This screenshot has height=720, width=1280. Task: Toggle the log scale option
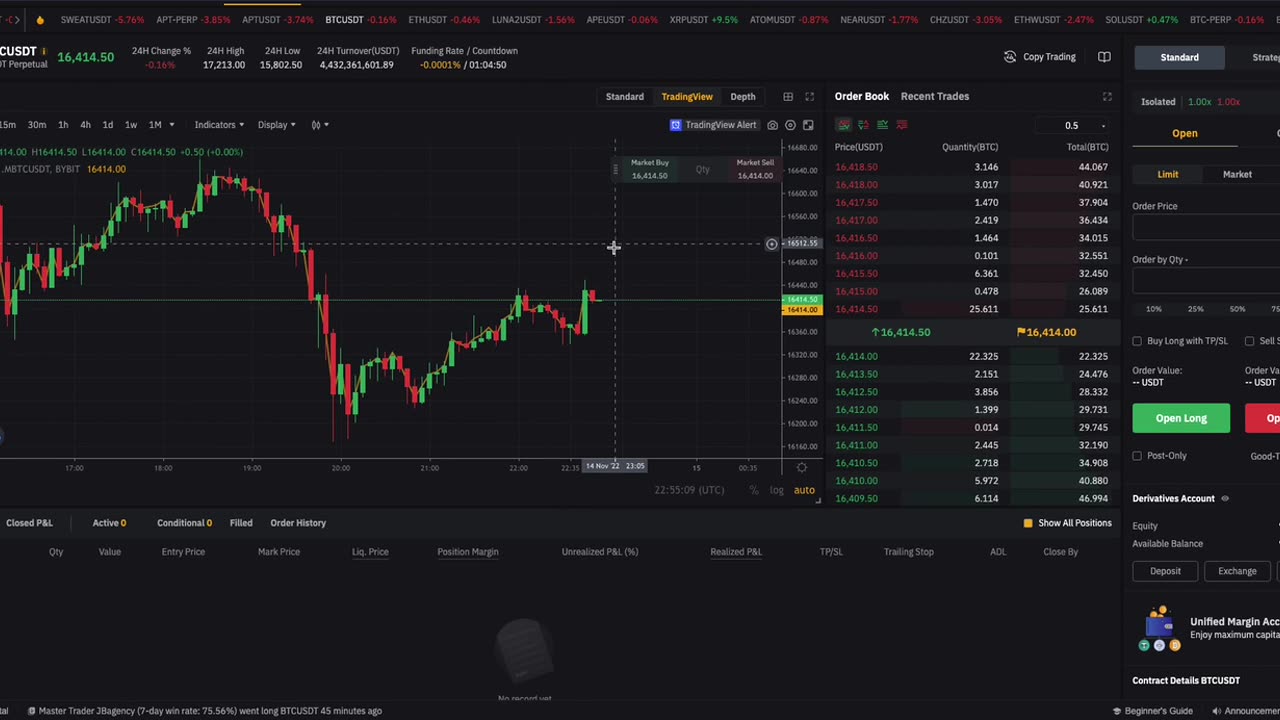tap(776, 490)
